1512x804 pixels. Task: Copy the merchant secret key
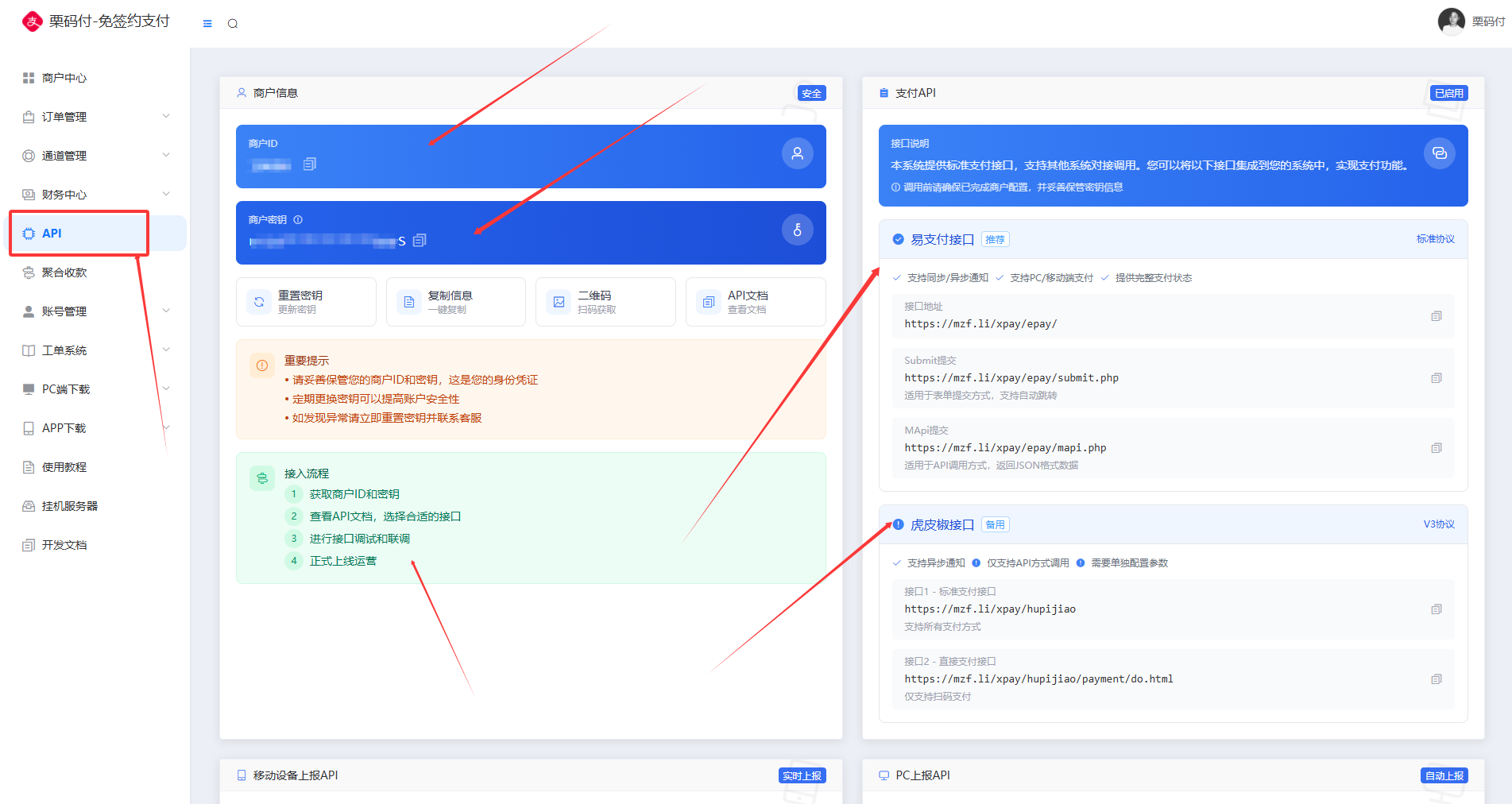coord(420,240)
